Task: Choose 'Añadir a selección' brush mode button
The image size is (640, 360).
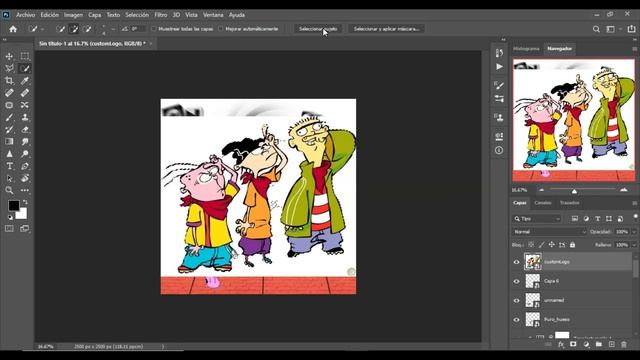Action: (x=74, y=29)
